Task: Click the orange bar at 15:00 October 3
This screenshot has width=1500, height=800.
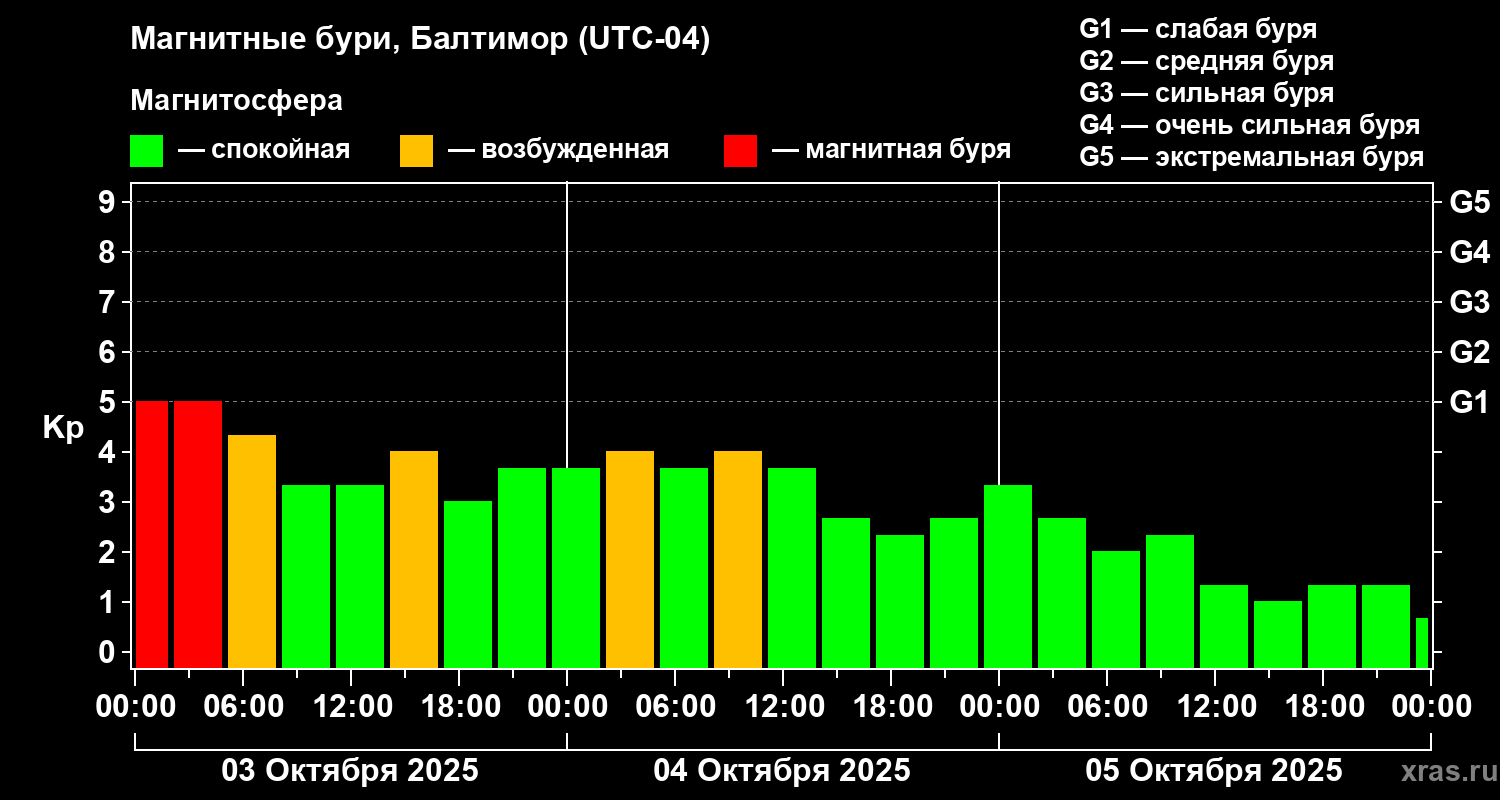Action: point(414,559)
